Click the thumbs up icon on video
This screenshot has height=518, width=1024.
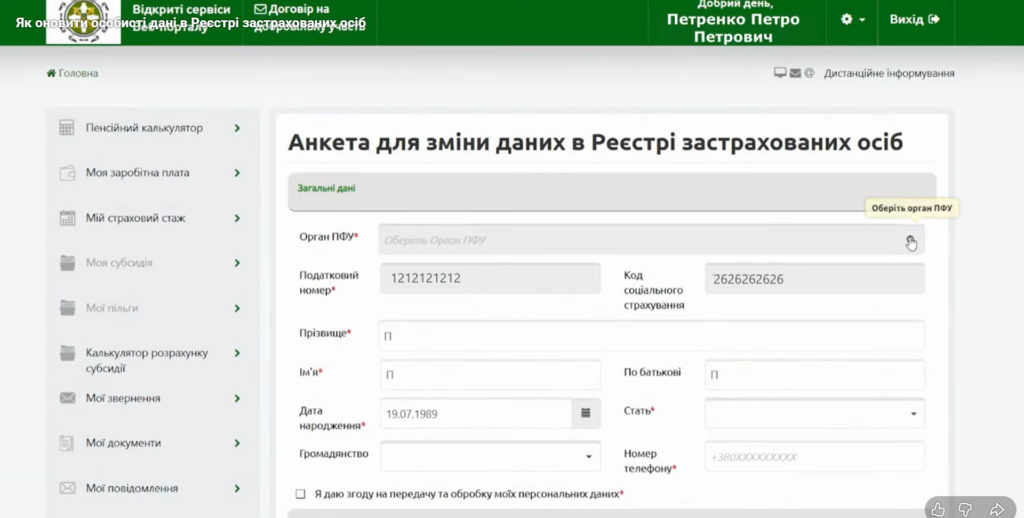(937, 509)
